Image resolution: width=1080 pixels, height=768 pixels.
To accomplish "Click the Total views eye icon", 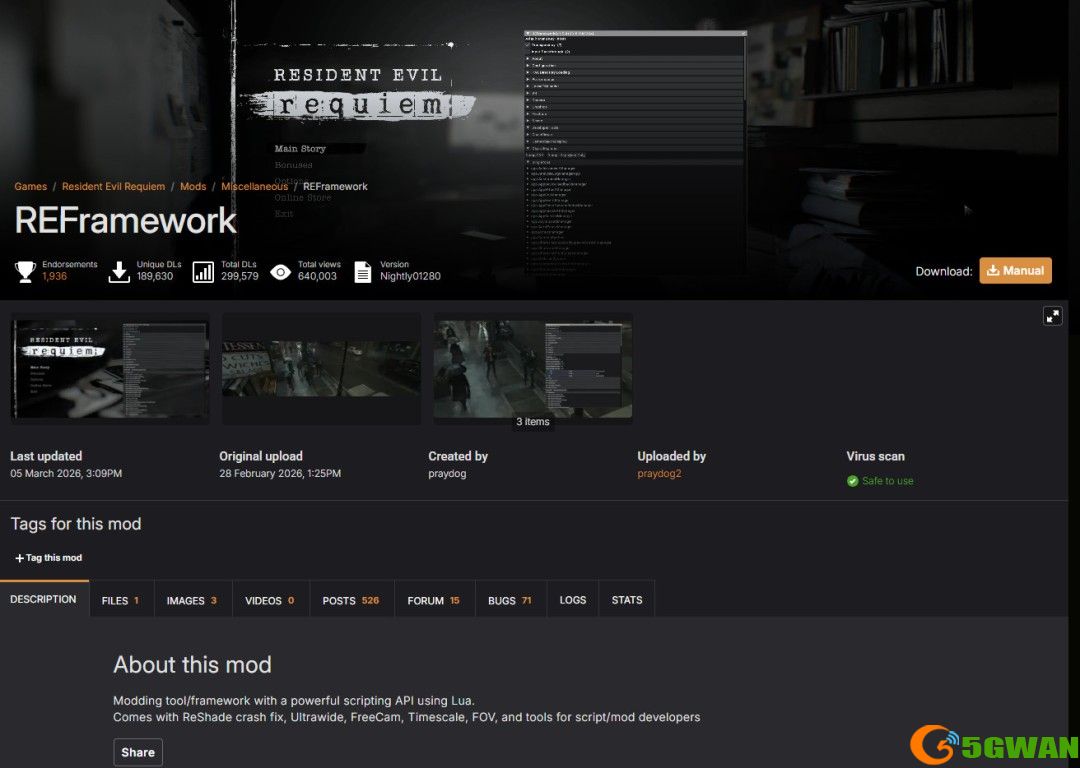I will [280, 272].
